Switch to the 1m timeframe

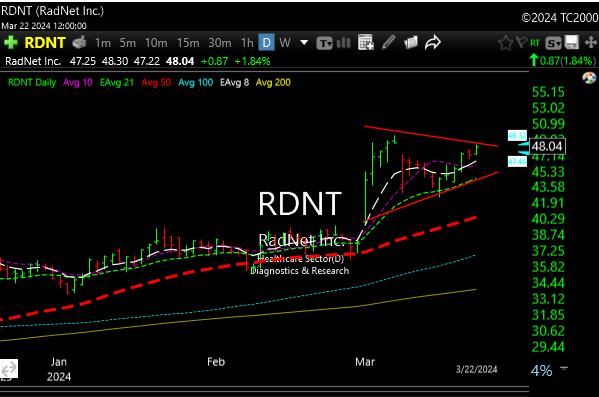pyautogui.click(x=102, y=43)
